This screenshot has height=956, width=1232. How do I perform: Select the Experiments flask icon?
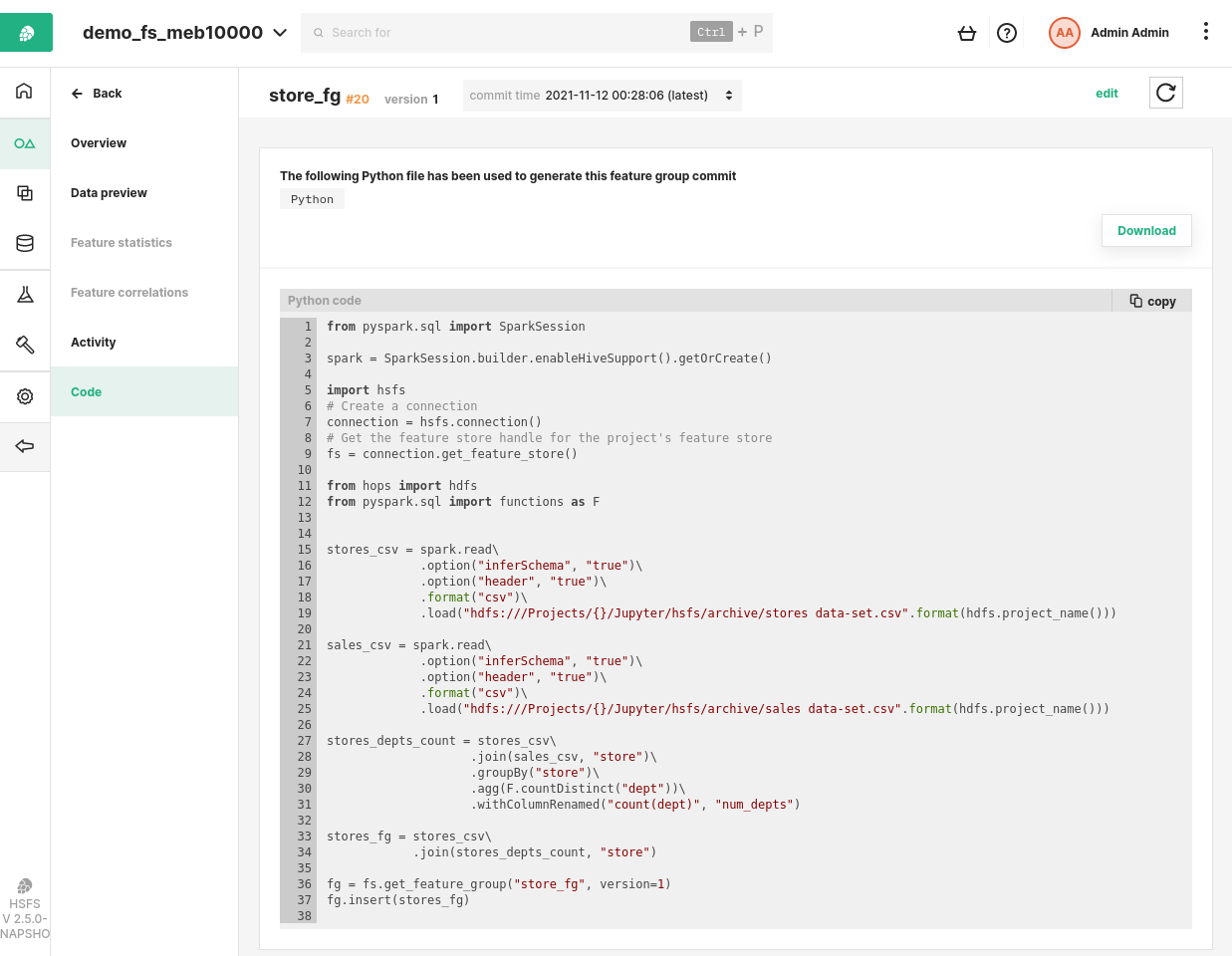[x=24, y=294]
